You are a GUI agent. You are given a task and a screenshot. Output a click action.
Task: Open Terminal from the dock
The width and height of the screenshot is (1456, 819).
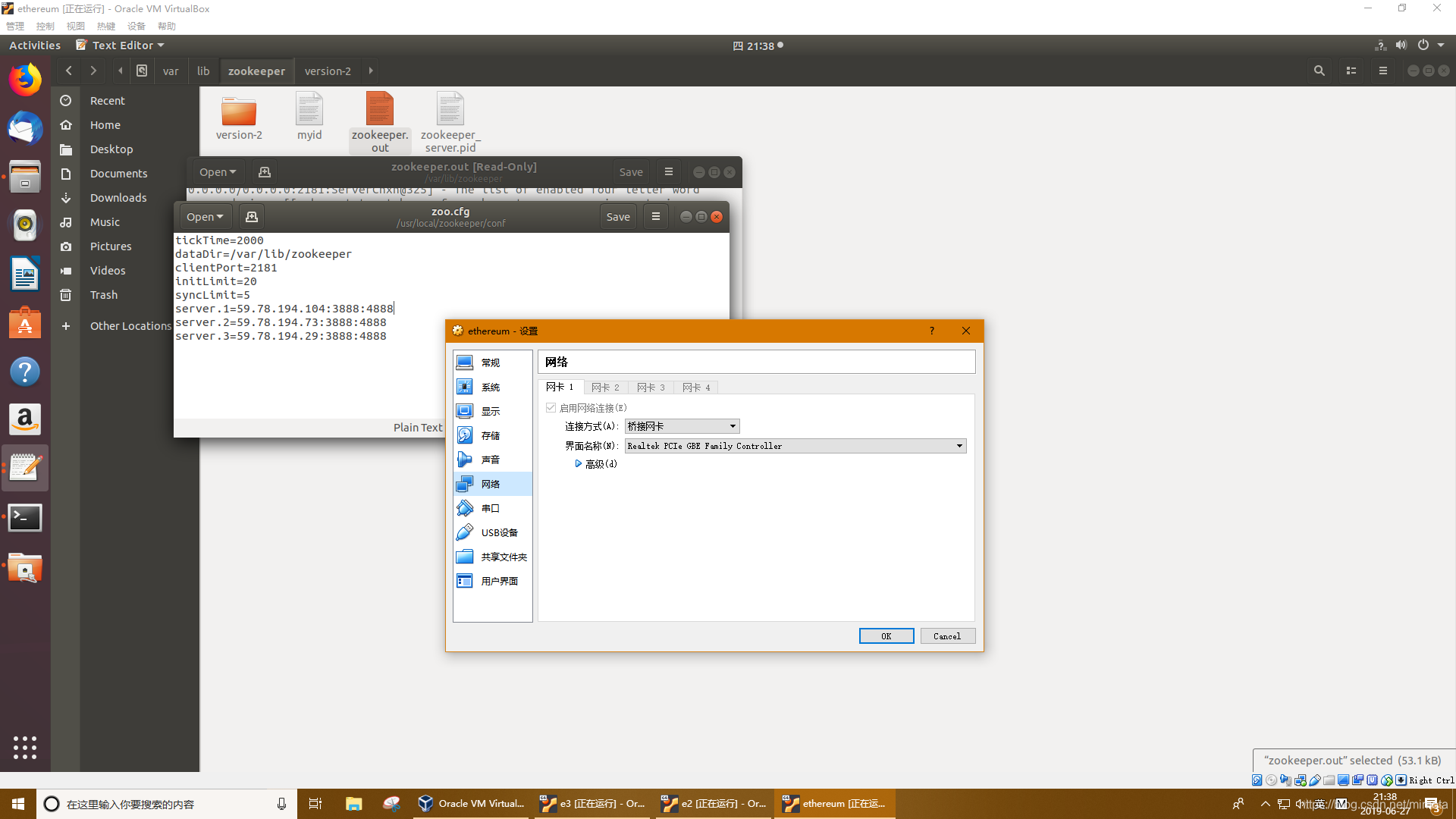click(x=25, y=517)
